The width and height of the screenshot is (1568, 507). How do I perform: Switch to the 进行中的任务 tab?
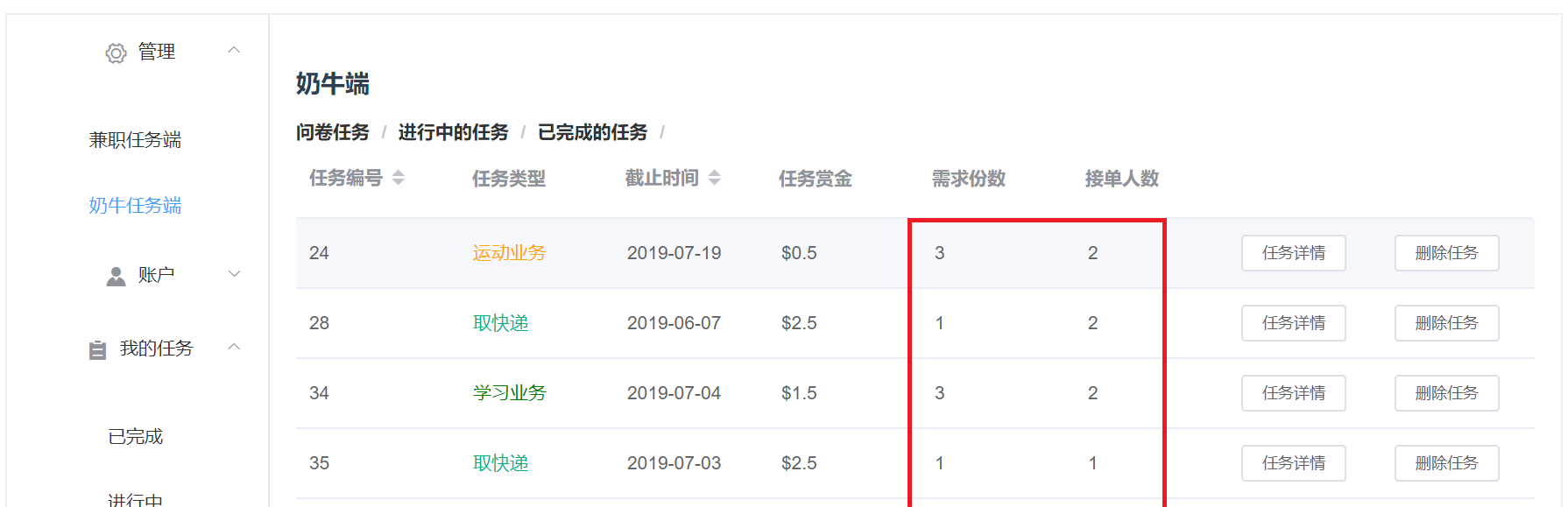click(453, 132)
